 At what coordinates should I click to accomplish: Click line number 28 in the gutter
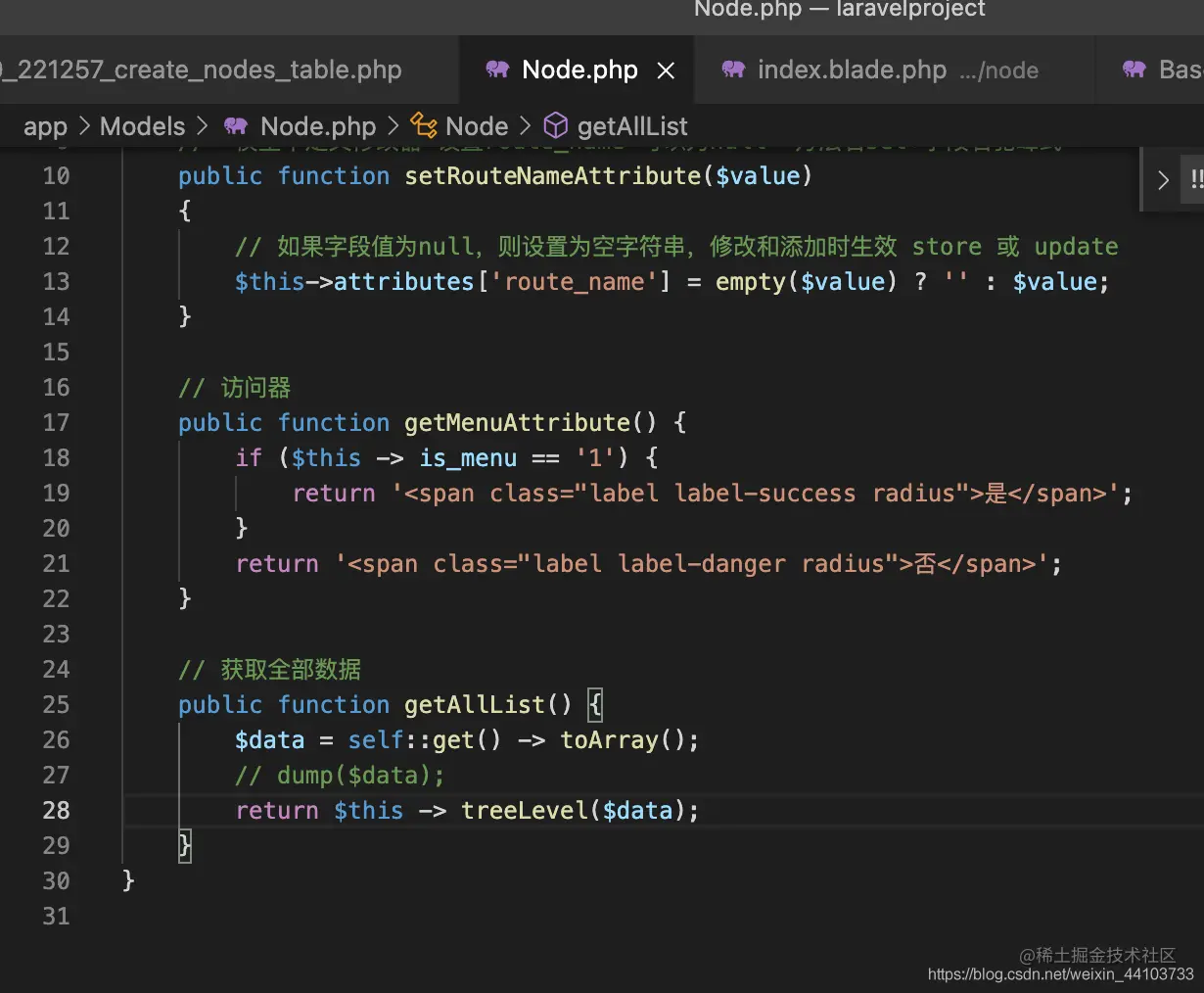(56, 811)
